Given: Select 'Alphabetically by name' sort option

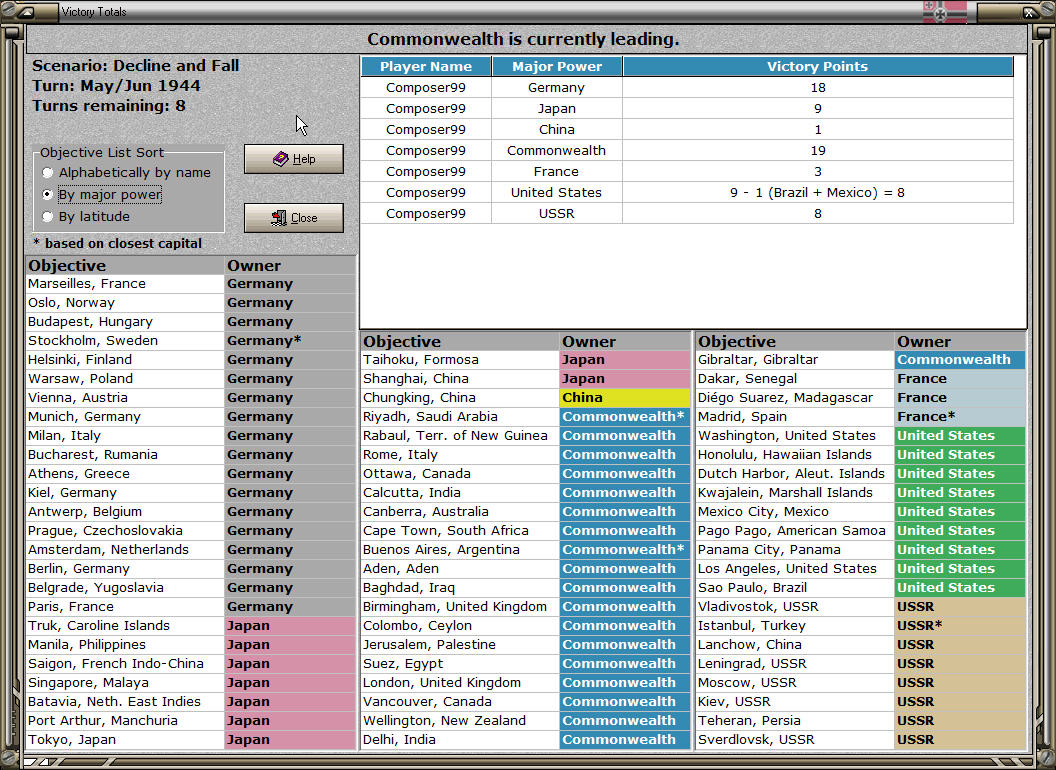Looking at the screenshot, I should (x=127, y=172).
